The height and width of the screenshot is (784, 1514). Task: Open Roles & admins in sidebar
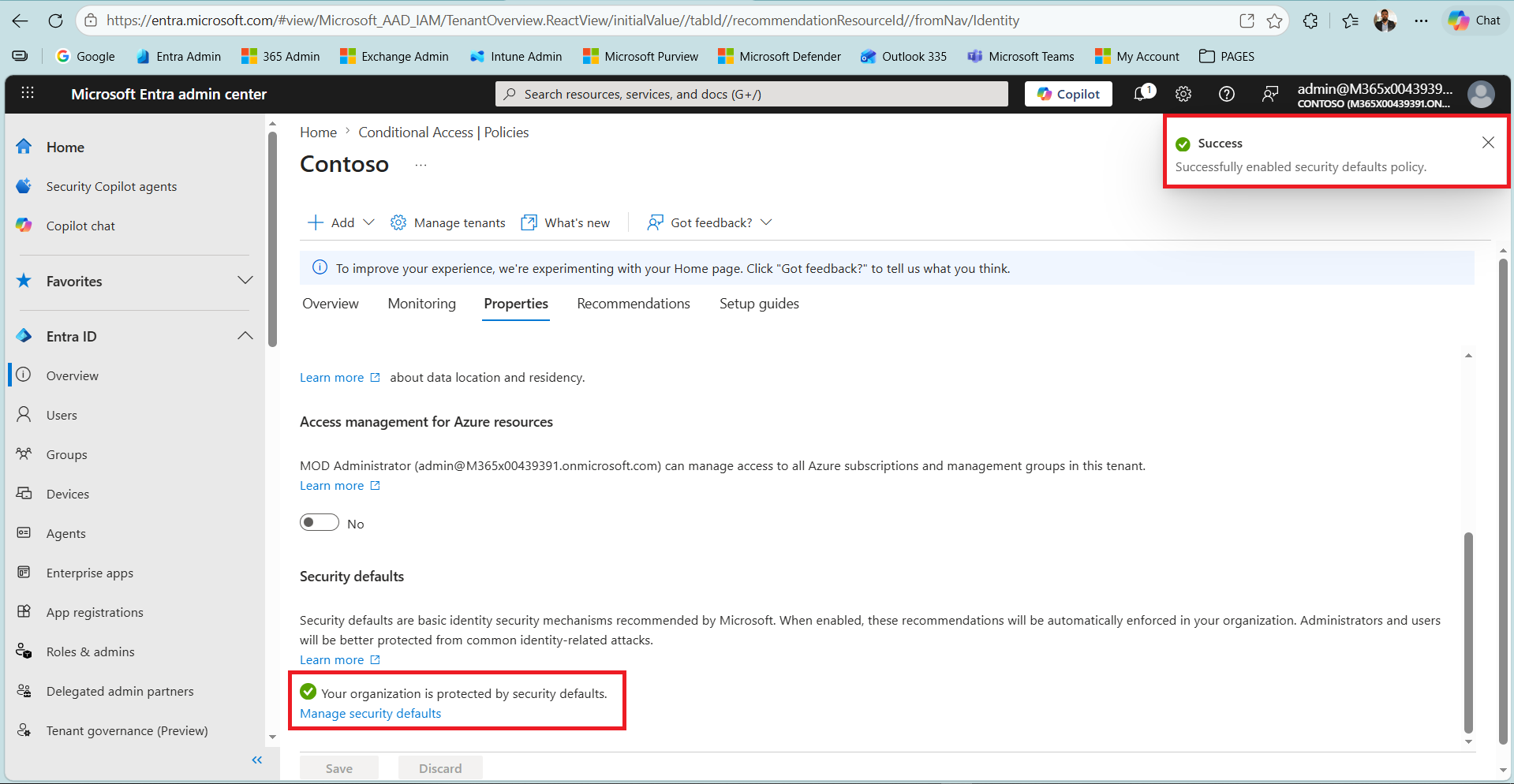tap(91, 651)
